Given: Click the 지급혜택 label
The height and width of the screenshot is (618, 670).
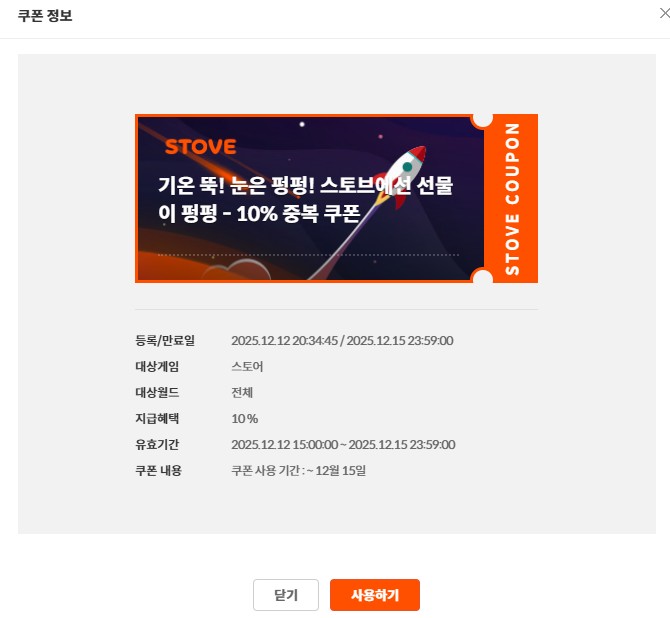Looking at the screenshot, I should [x=157, y=418].
